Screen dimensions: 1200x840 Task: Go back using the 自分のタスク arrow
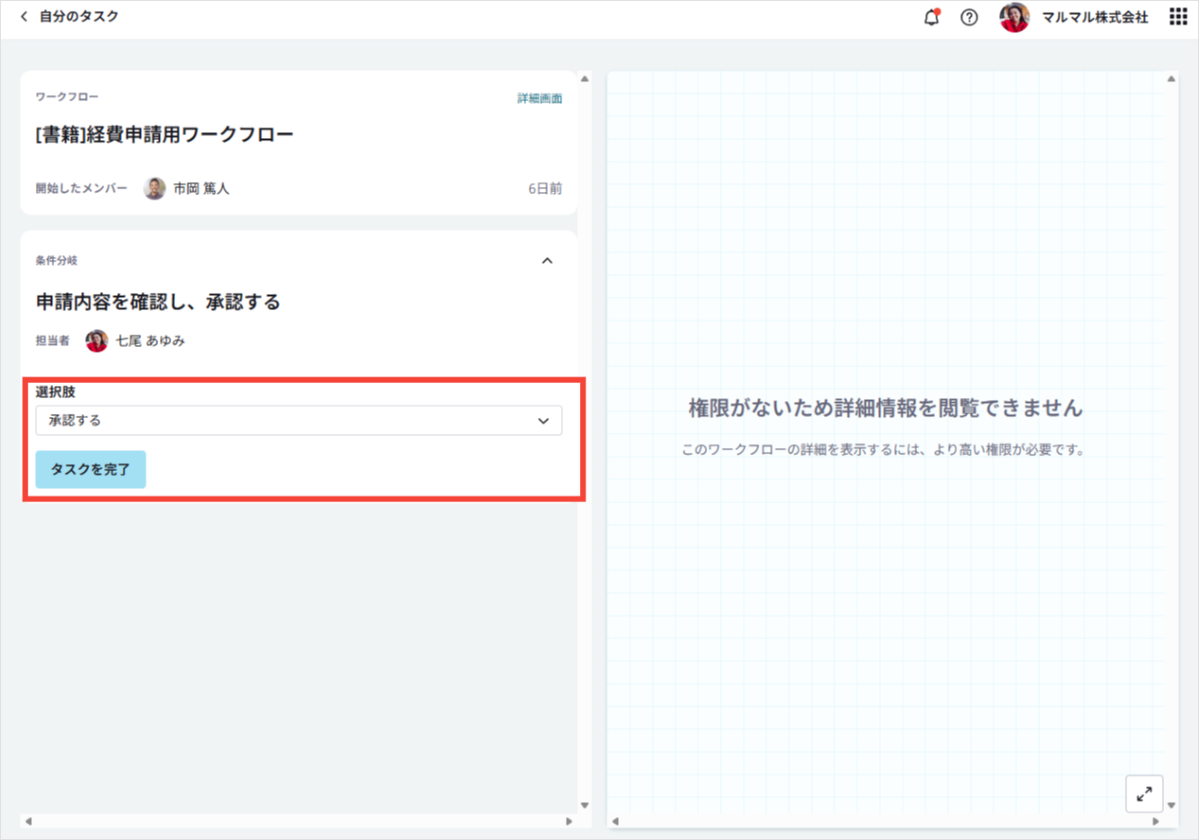[x=24, y=17]
